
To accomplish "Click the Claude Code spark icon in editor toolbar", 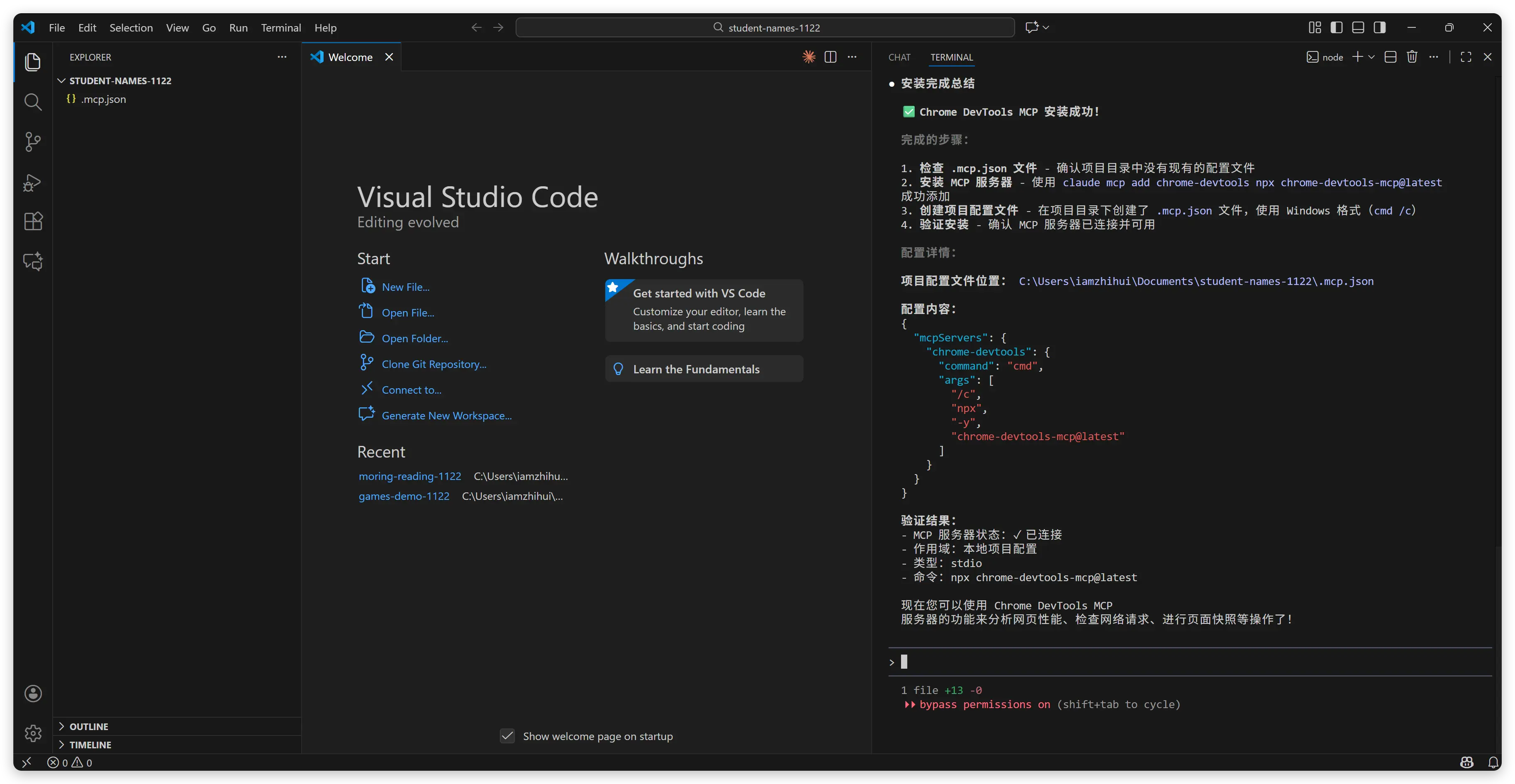I will 809,57.
